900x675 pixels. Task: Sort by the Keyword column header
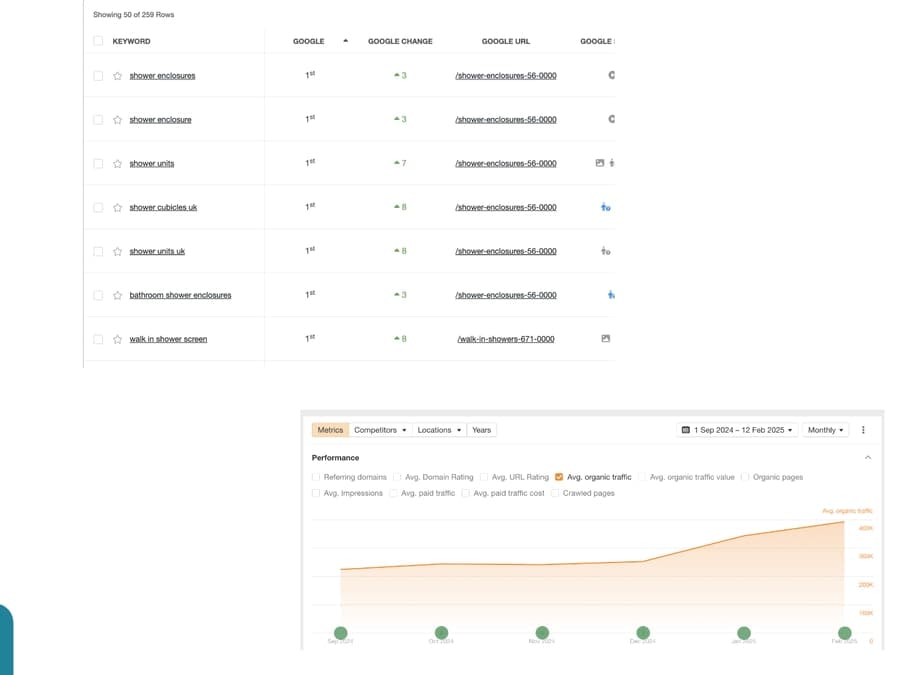131,41
